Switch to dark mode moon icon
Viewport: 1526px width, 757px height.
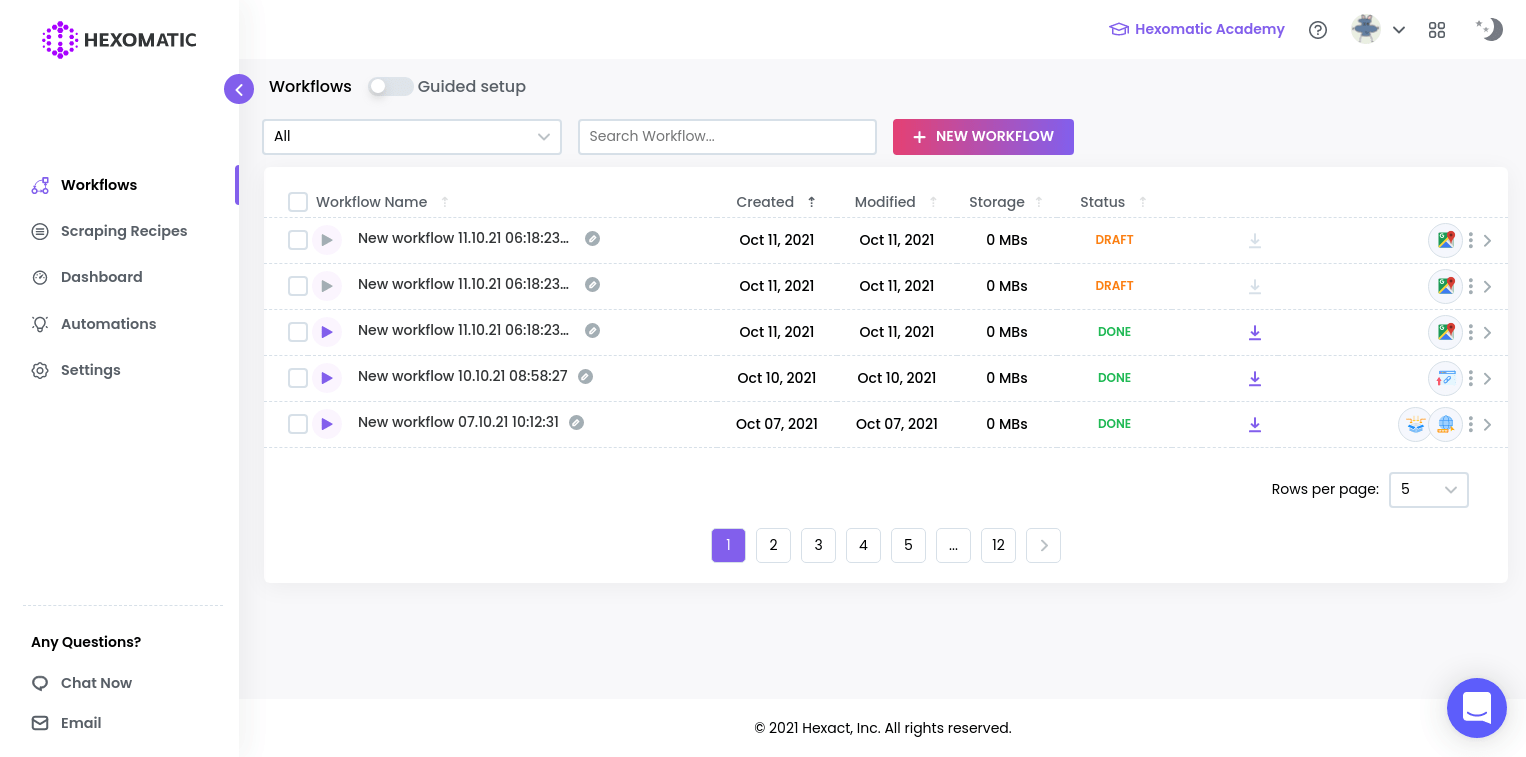[1490, 30]
